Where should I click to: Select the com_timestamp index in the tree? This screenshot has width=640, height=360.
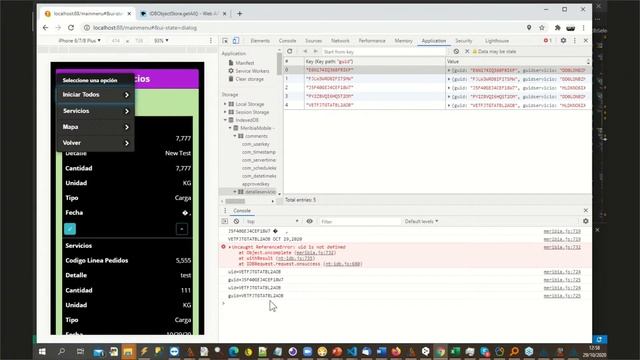coord(259,152)
